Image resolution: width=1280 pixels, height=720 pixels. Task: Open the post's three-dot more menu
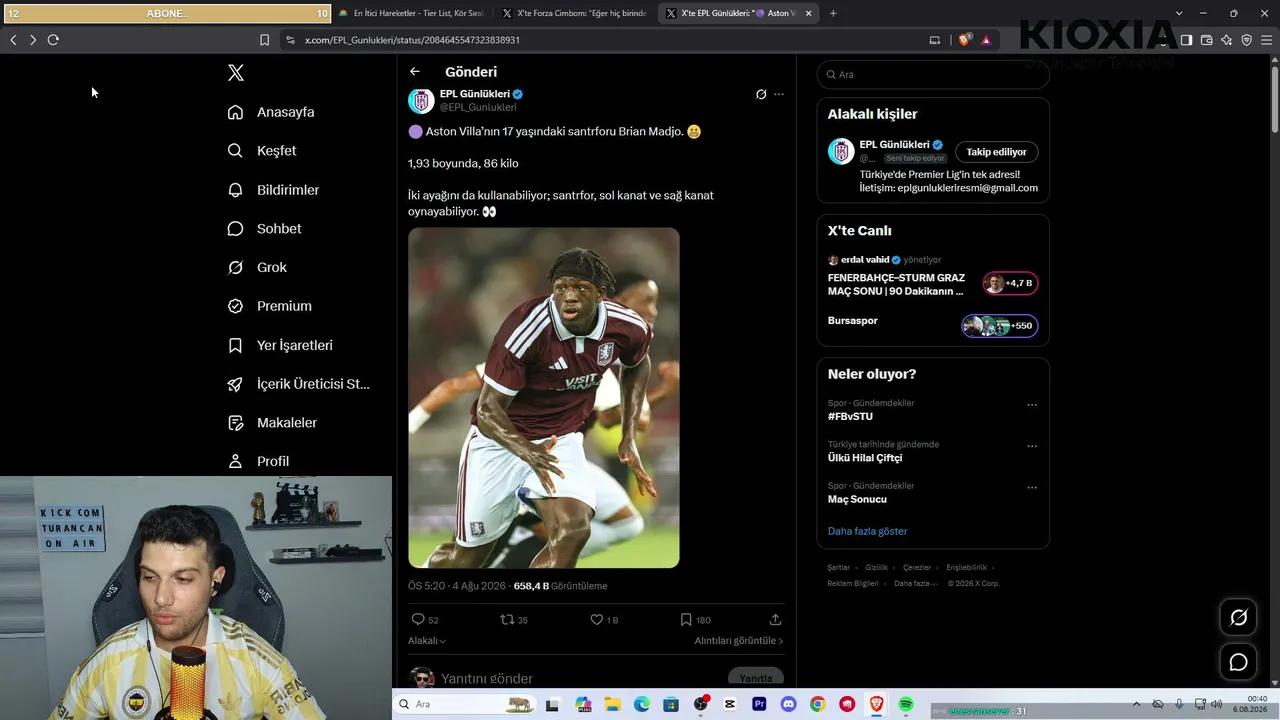[x=779, y=95]
